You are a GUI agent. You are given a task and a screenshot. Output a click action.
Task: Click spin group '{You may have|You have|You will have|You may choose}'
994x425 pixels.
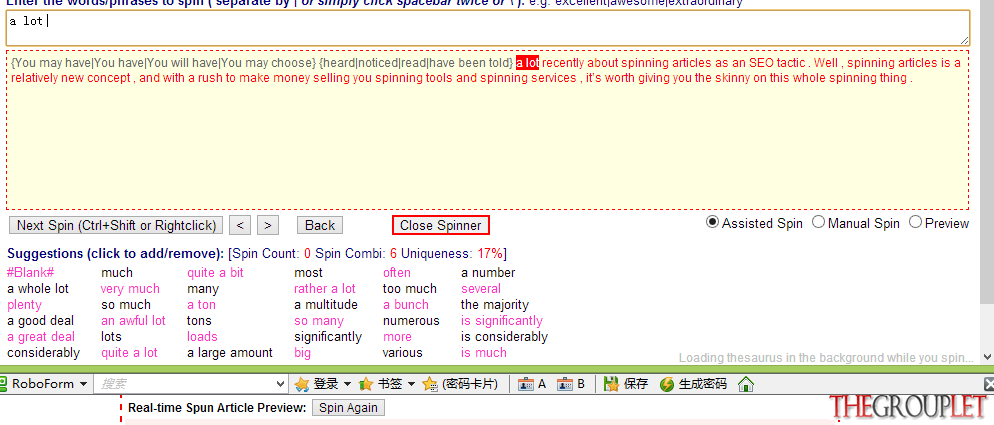pos(164,63)
